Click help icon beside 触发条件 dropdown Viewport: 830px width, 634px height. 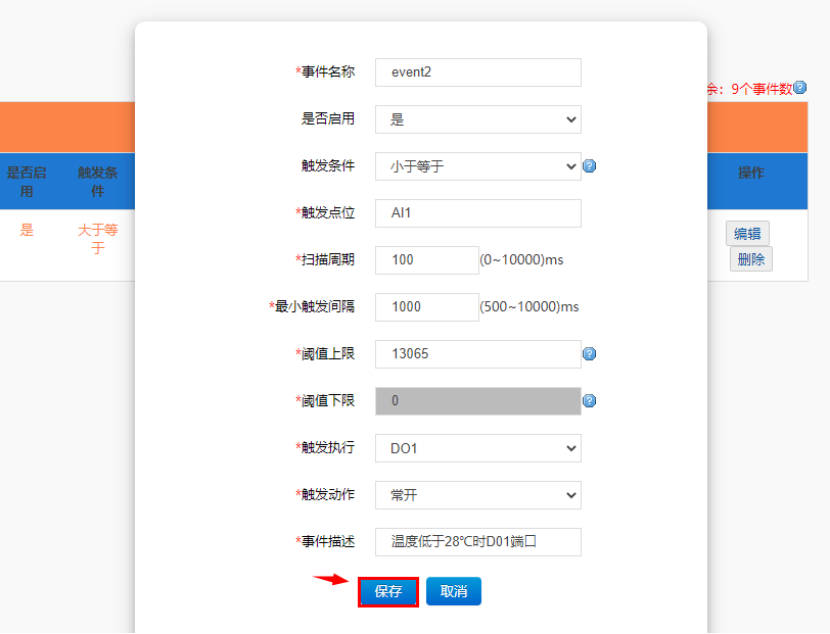589,166
